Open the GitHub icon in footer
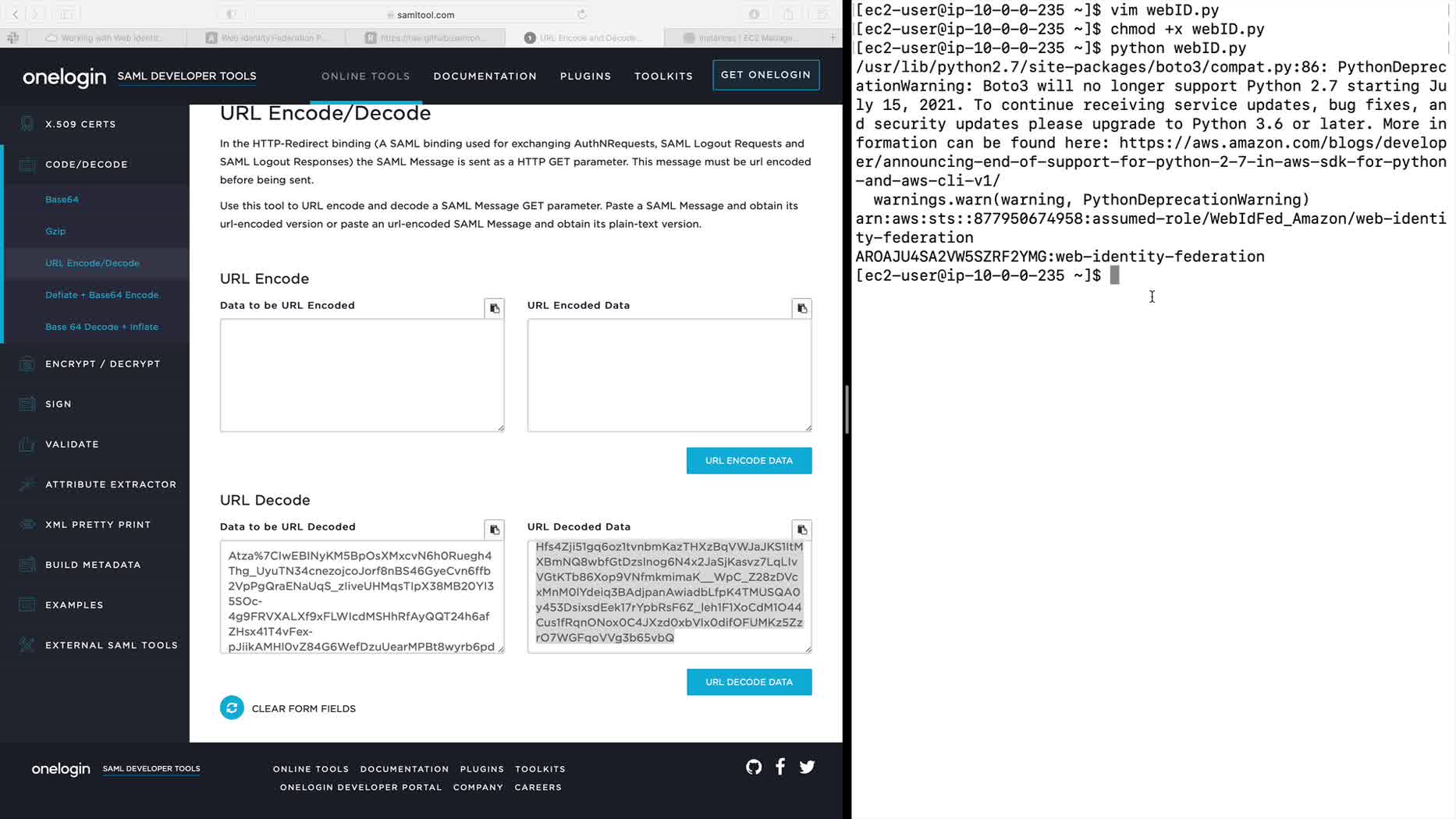1456x819 pixels. (754, 767)
